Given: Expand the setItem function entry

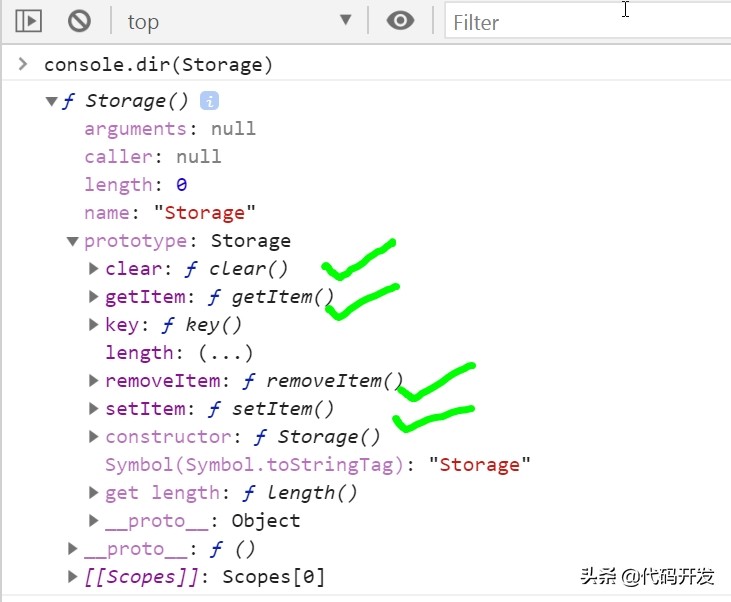Looking at the screenshot, I should coord(94,409).
